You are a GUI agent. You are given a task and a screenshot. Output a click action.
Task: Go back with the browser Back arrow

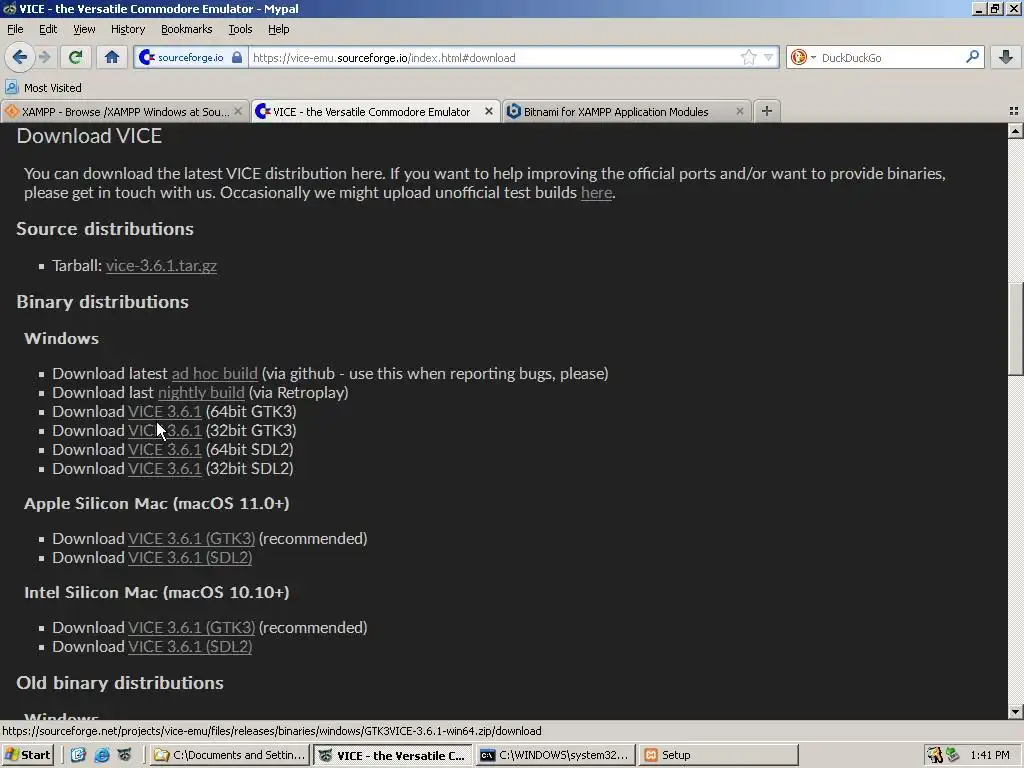click(x=20, y=57)
